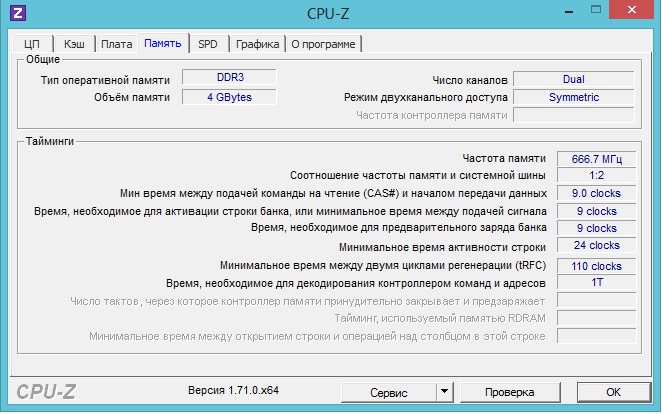This screenshot has width=662, height=414.
Task: Click the 1T command rate value
Action: point(597,282)
